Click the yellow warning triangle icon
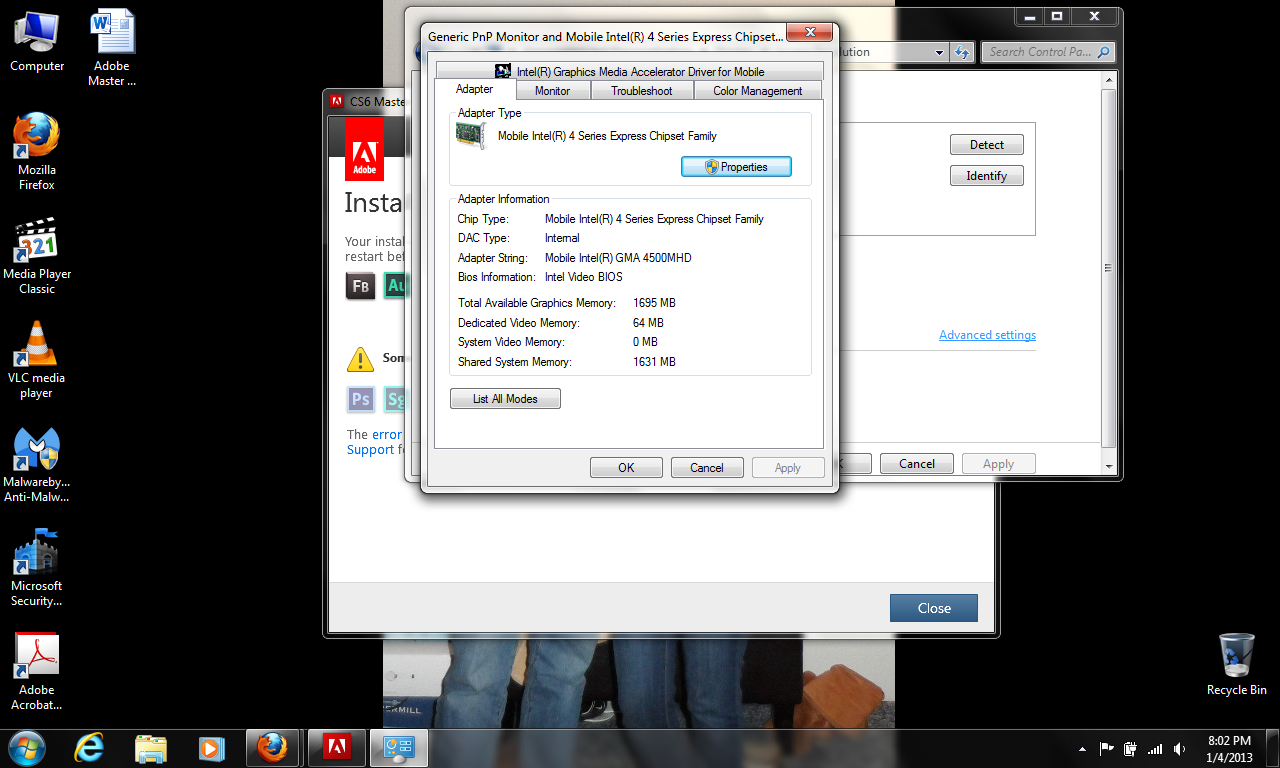This screenshot has height=768, width=1280. 360,359
